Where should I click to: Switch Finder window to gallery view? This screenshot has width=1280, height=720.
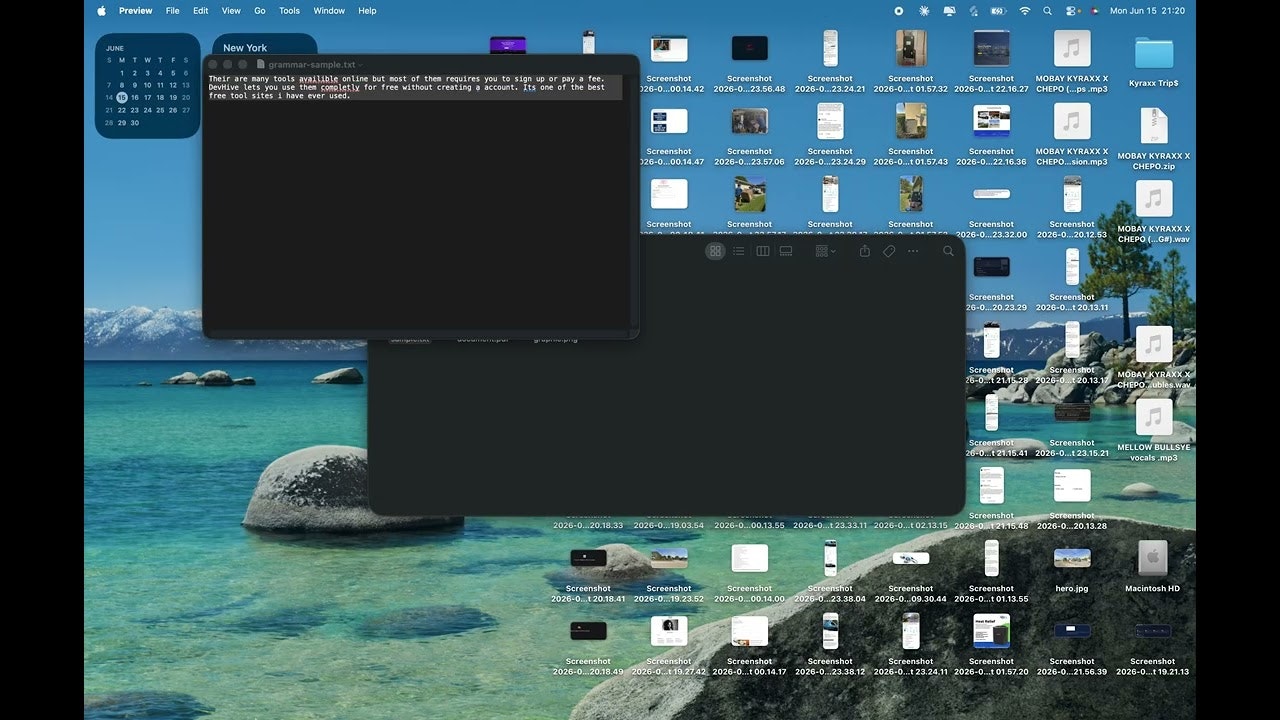(x=786, y=251)
